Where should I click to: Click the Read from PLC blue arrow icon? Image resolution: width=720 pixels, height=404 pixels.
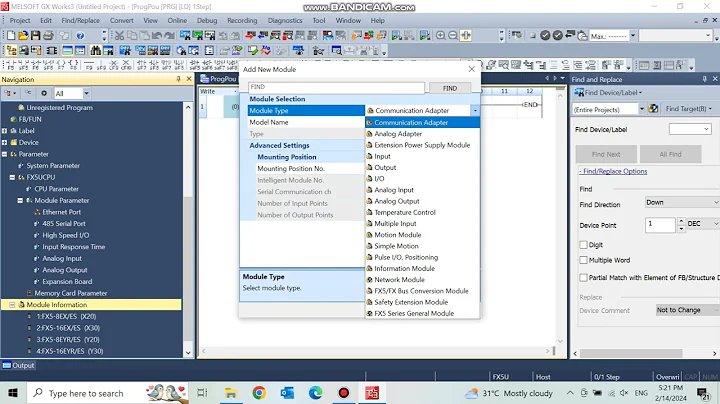[x=263, y=35]
